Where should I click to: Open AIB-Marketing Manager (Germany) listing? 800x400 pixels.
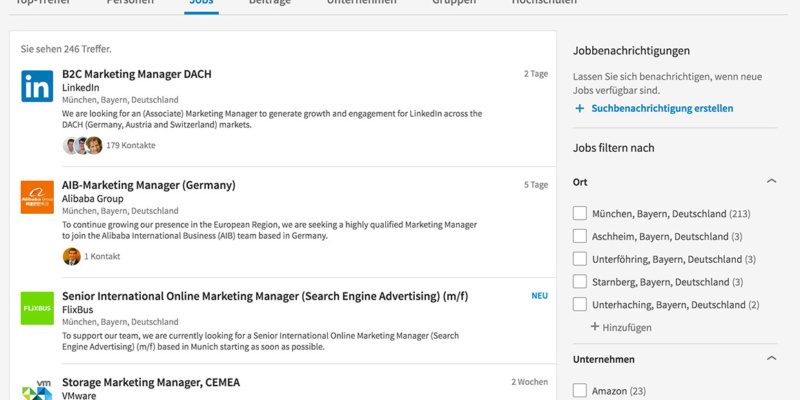point(148,185)
